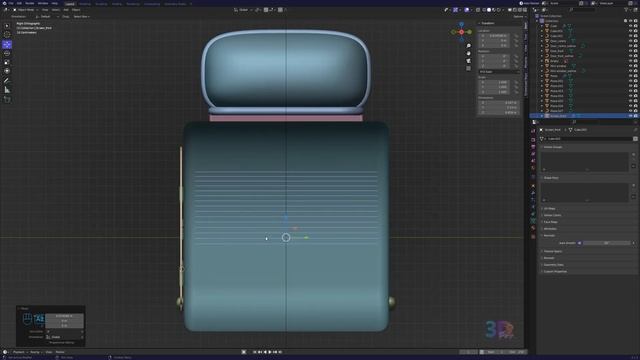Open the Edit menu

tap(19, 3)
